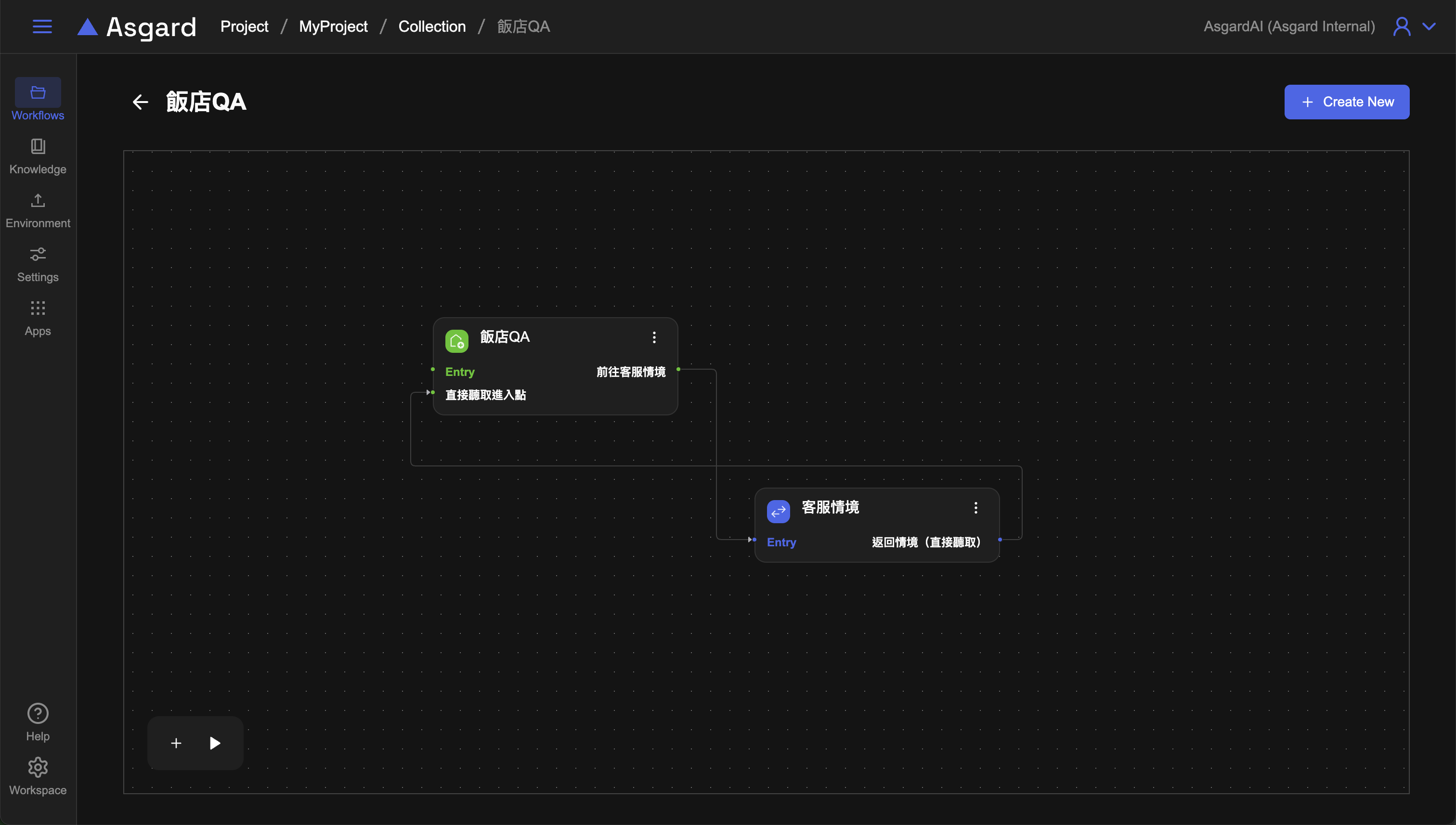1456x825 pixels.
Task: Click the blue 客服情境 node icon
Action: (778, 511)
